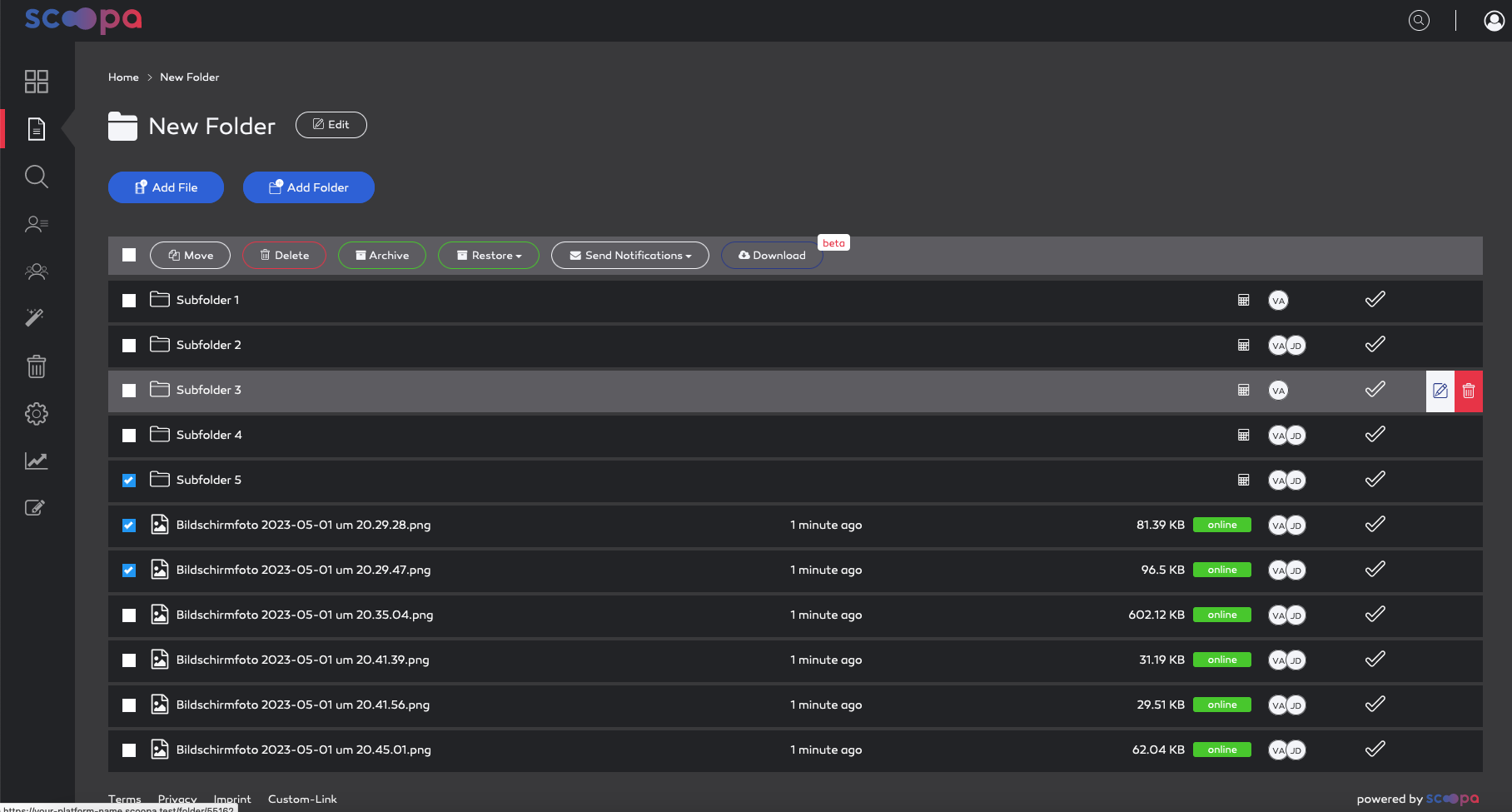Viewport: 1512px width, 812px height.
Task: Click the red delete icon on Subfolder 3 row
Action: click(x=1469, y=391)
